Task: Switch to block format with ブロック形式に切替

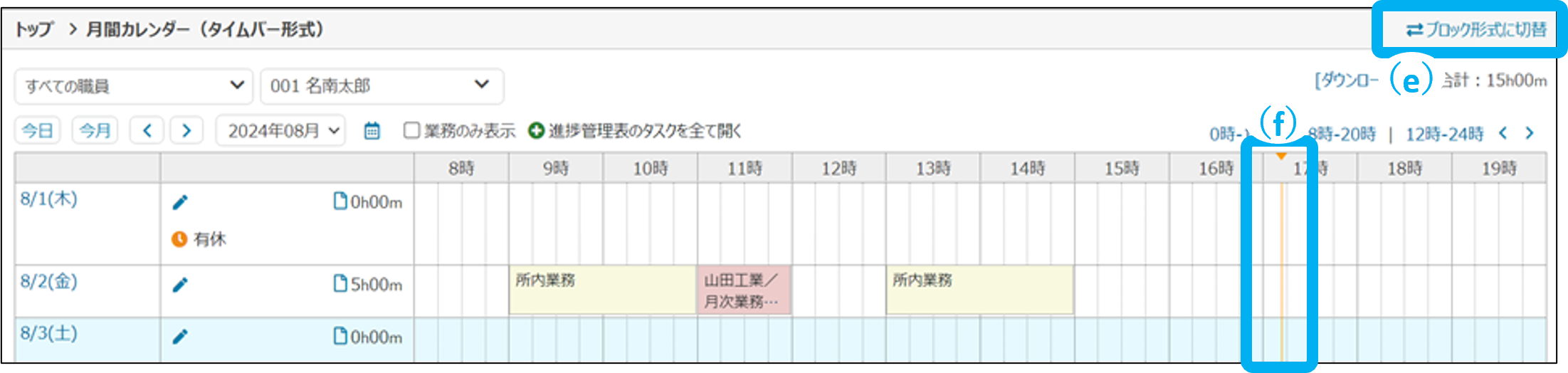Action: [x=1475, y=30]
